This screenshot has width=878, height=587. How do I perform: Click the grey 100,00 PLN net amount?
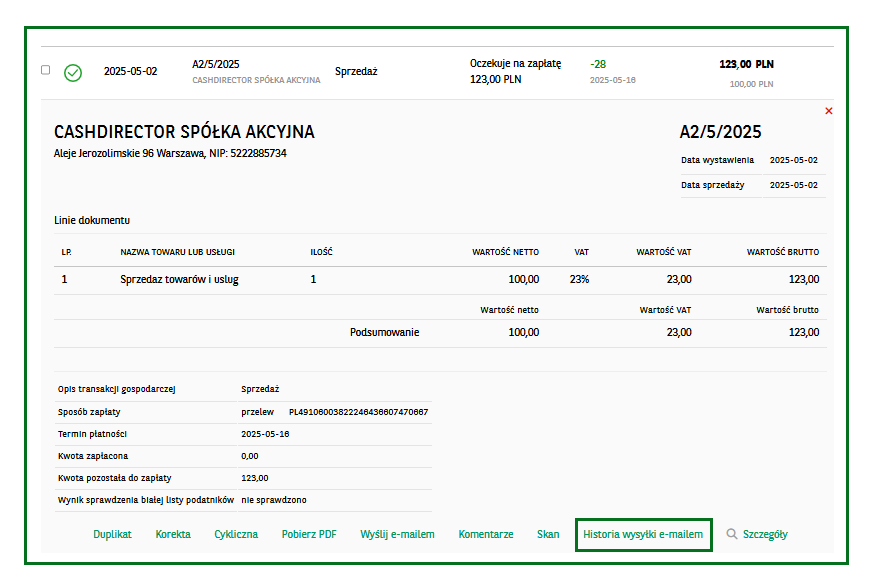[x=751, y=84]
